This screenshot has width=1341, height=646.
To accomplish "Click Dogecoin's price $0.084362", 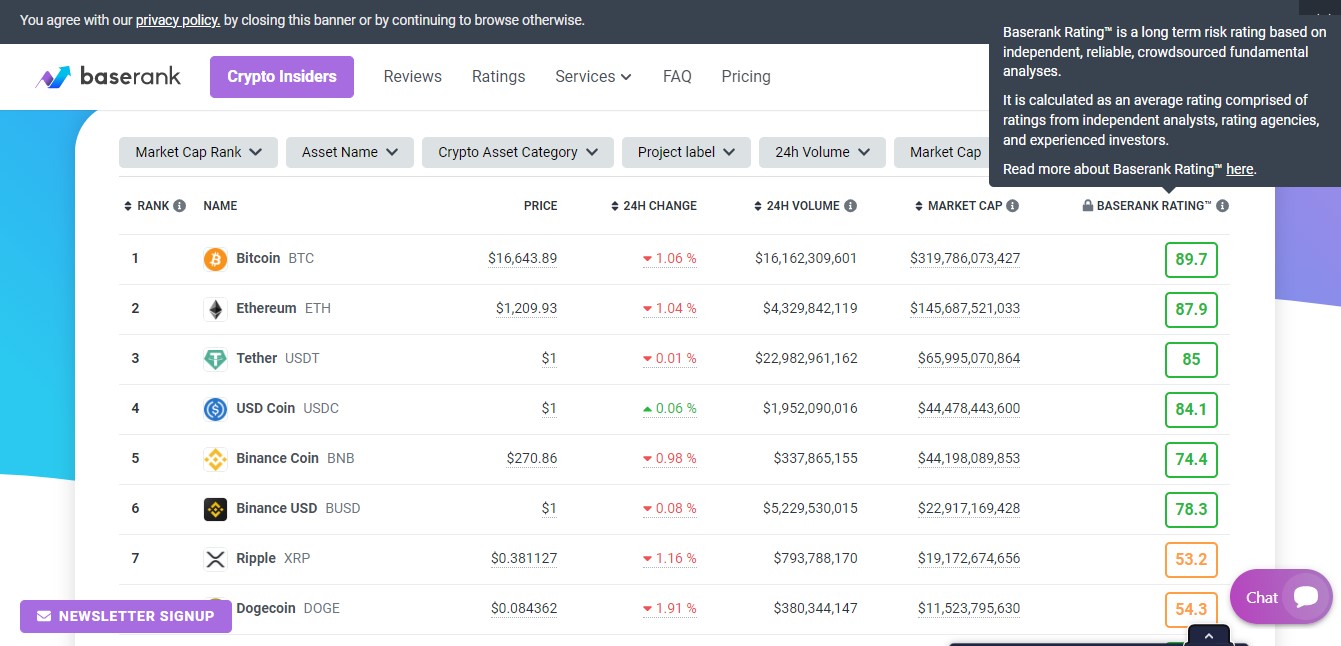I will point(524,609).
